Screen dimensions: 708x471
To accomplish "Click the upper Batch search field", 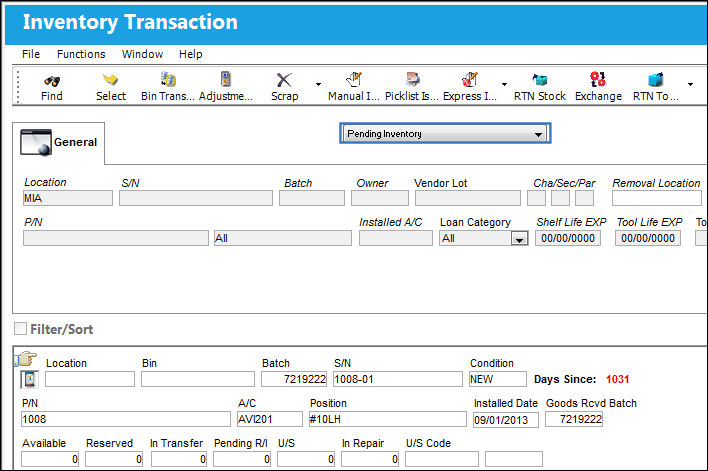I will pyautogui.click(x=312, y=198).
